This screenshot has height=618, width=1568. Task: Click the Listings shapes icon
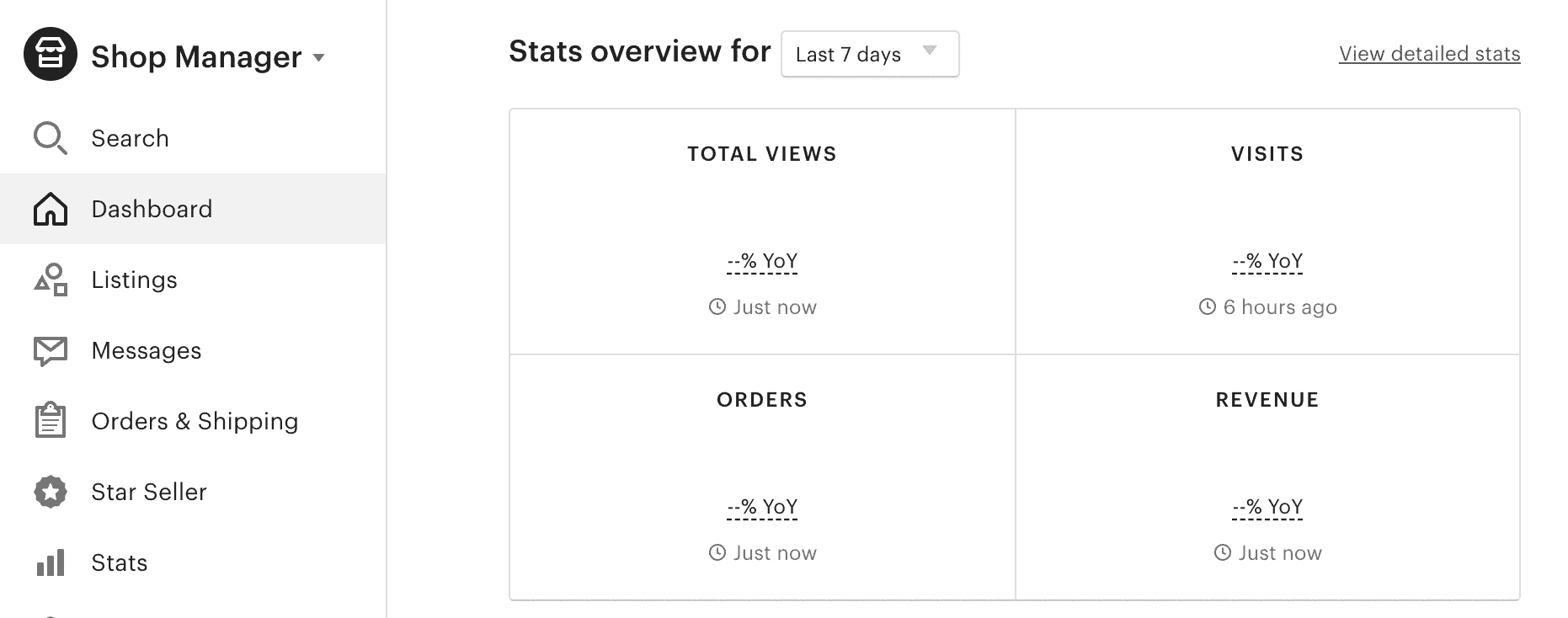tap(51, 280)
